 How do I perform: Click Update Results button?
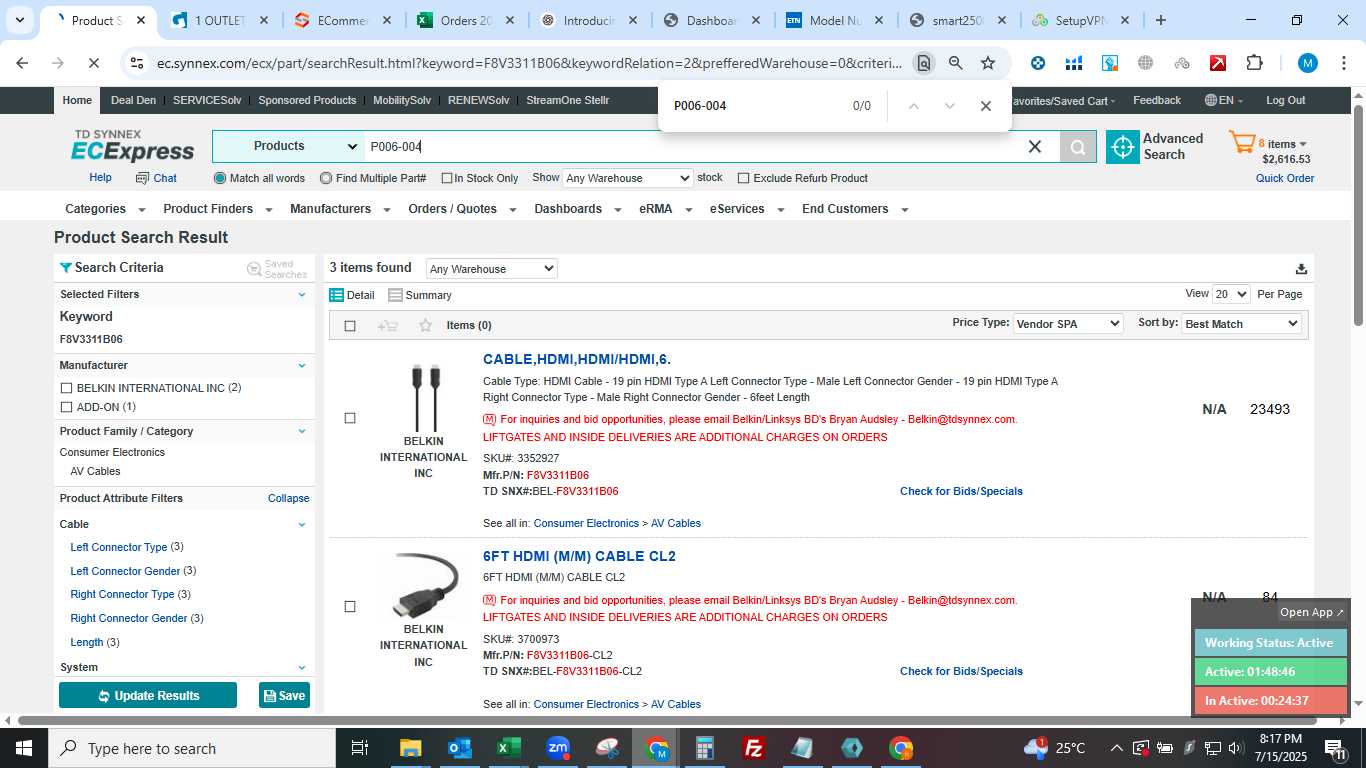click(x=148, y=695)
